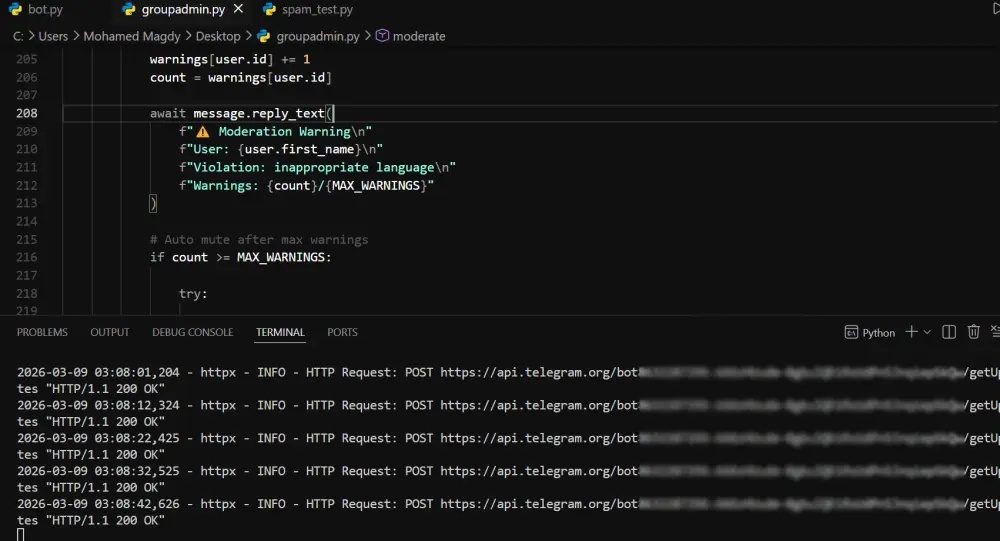Click the 'Warnings: {count}/{MAX_WARNINGS}' string

(307, 186)
